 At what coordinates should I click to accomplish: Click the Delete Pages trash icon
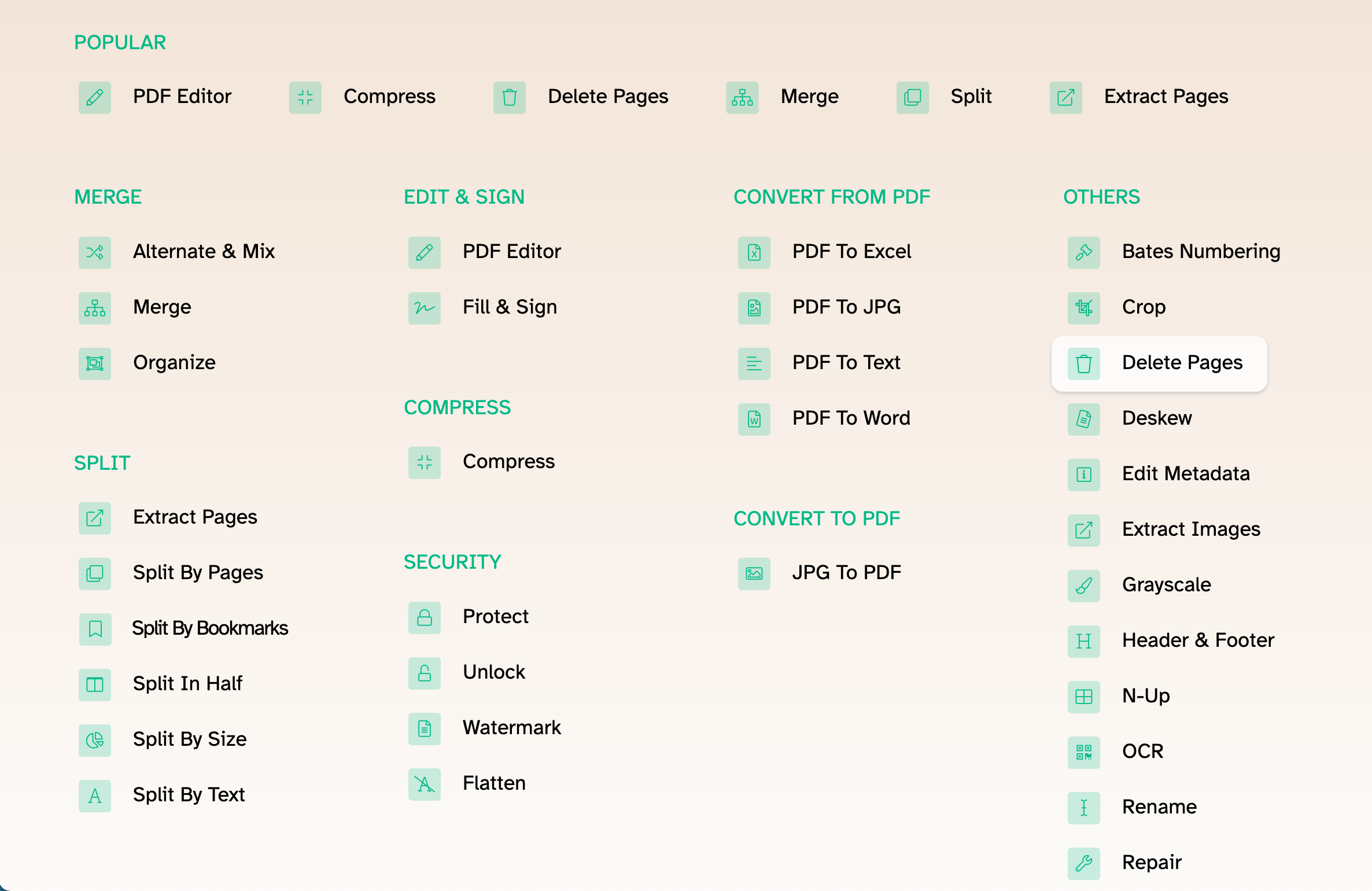coord(509,98)
